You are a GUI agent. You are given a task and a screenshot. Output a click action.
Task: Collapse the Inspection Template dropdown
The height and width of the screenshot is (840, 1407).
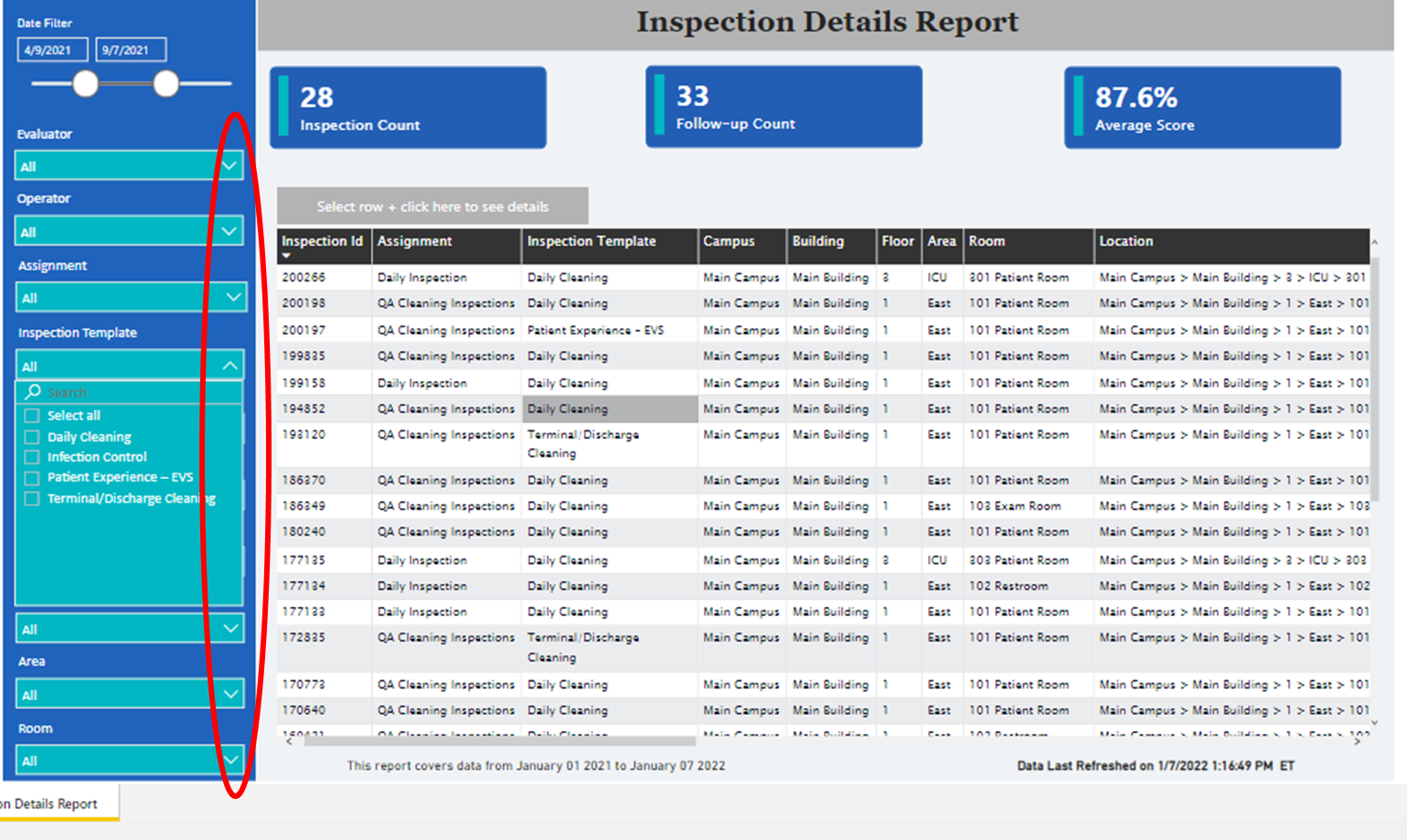pyautogui.click(x=231, y=364)
